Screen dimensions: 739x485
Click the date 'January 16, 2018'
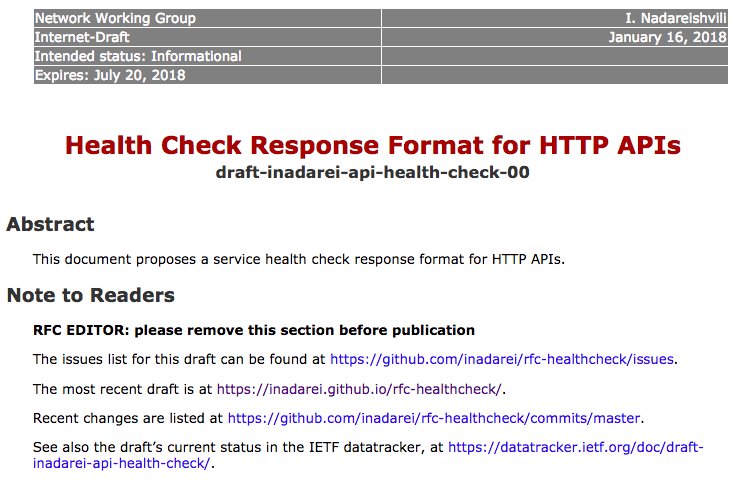[667, 37]
